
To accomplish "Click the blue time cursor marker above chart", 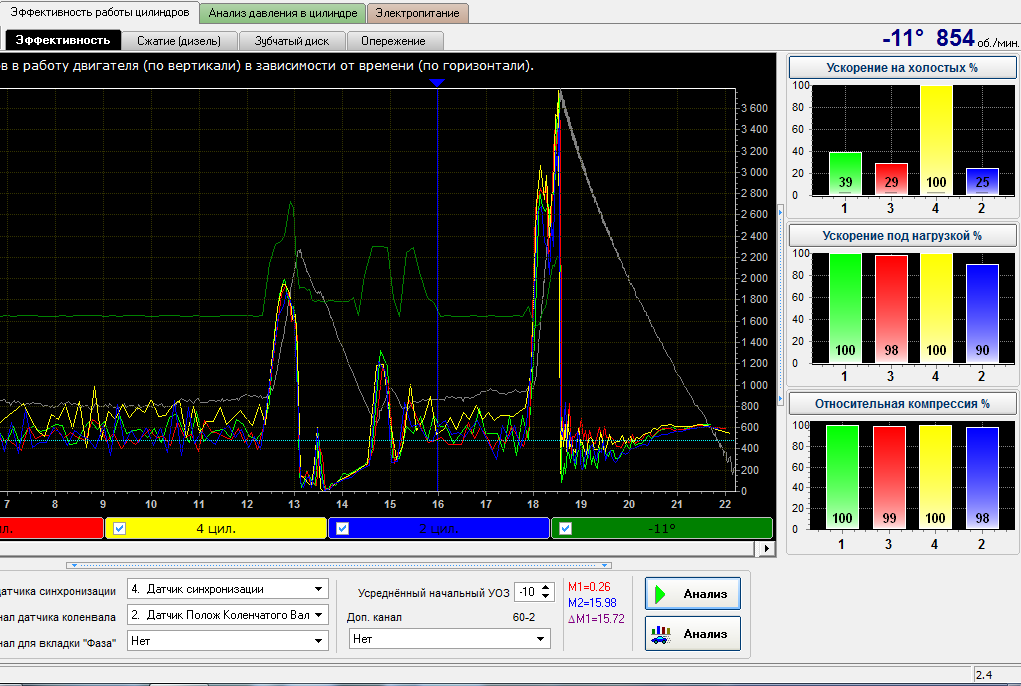I will coord(437,83).
